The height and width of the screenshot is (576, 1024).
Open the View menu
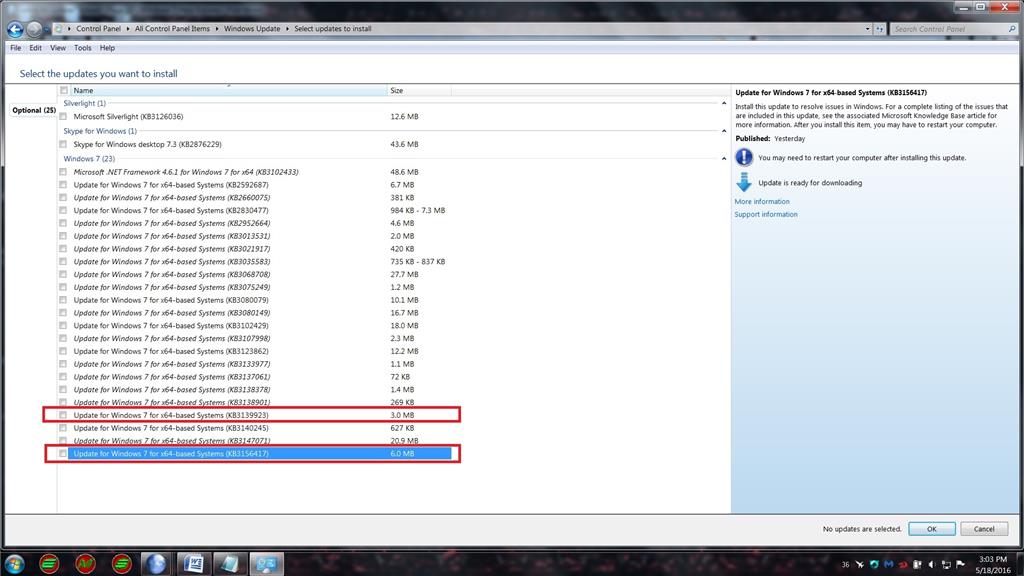58,48
